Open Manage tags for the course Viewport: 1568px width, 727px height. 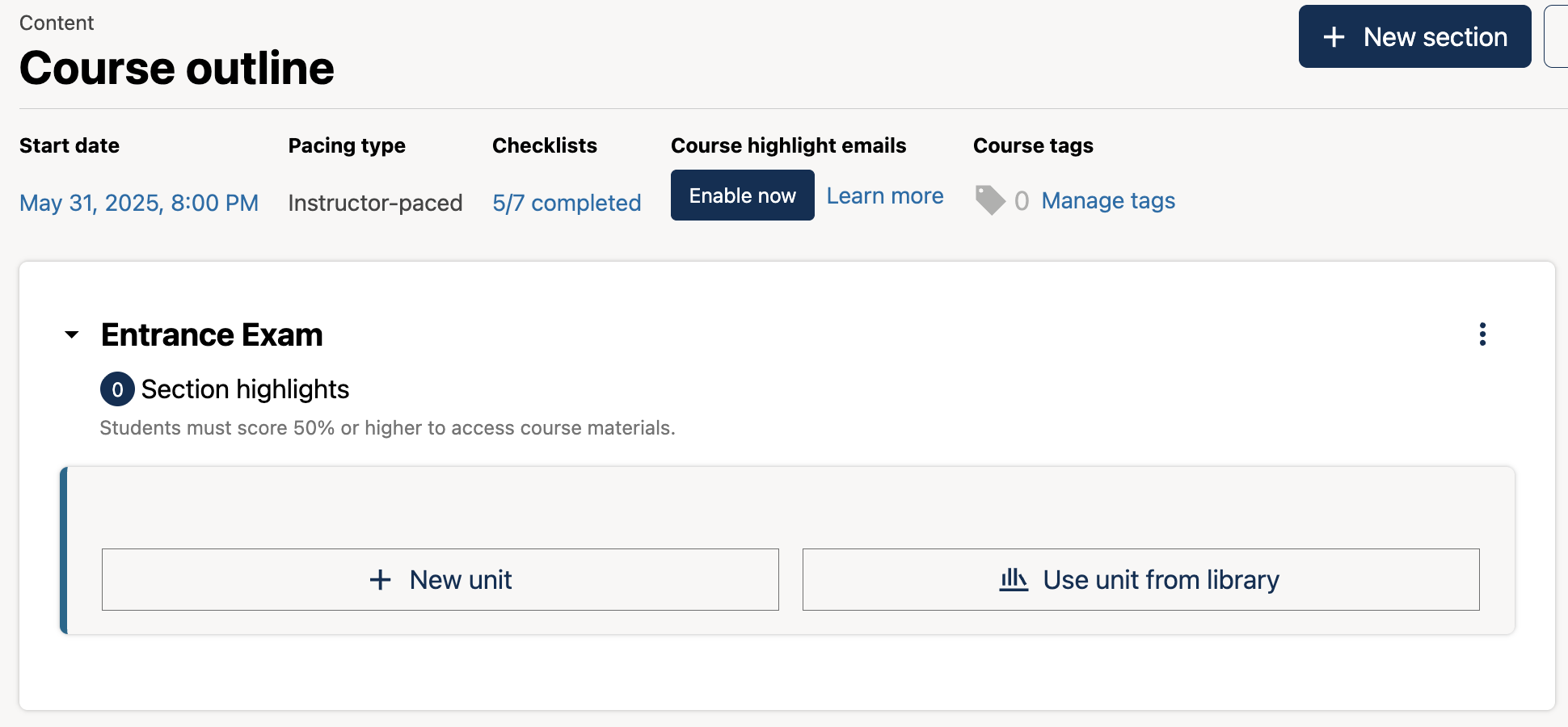(1108, 200)
